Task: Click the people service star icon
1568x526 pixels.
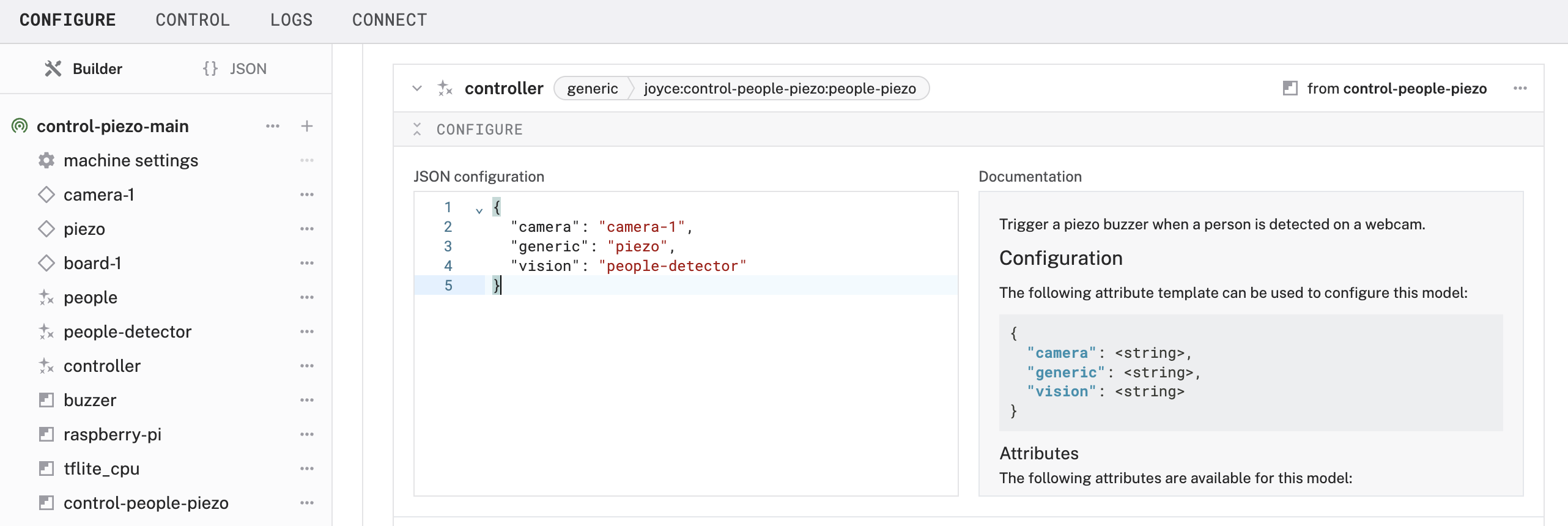Action: (x=46, y=297)
